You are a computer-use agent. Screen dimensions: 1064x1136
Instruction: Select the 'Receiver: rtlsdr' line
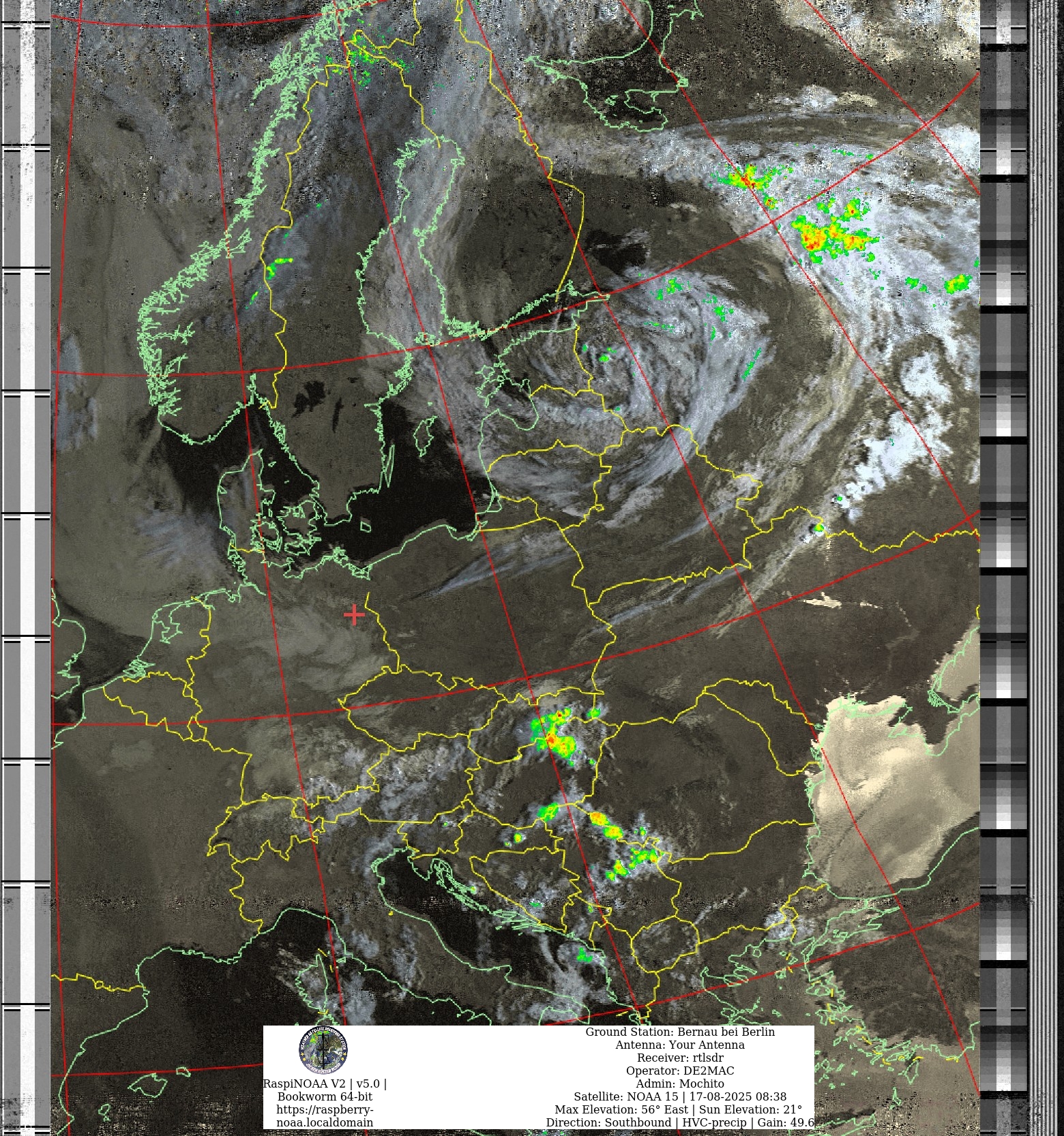click(680, 1058)
